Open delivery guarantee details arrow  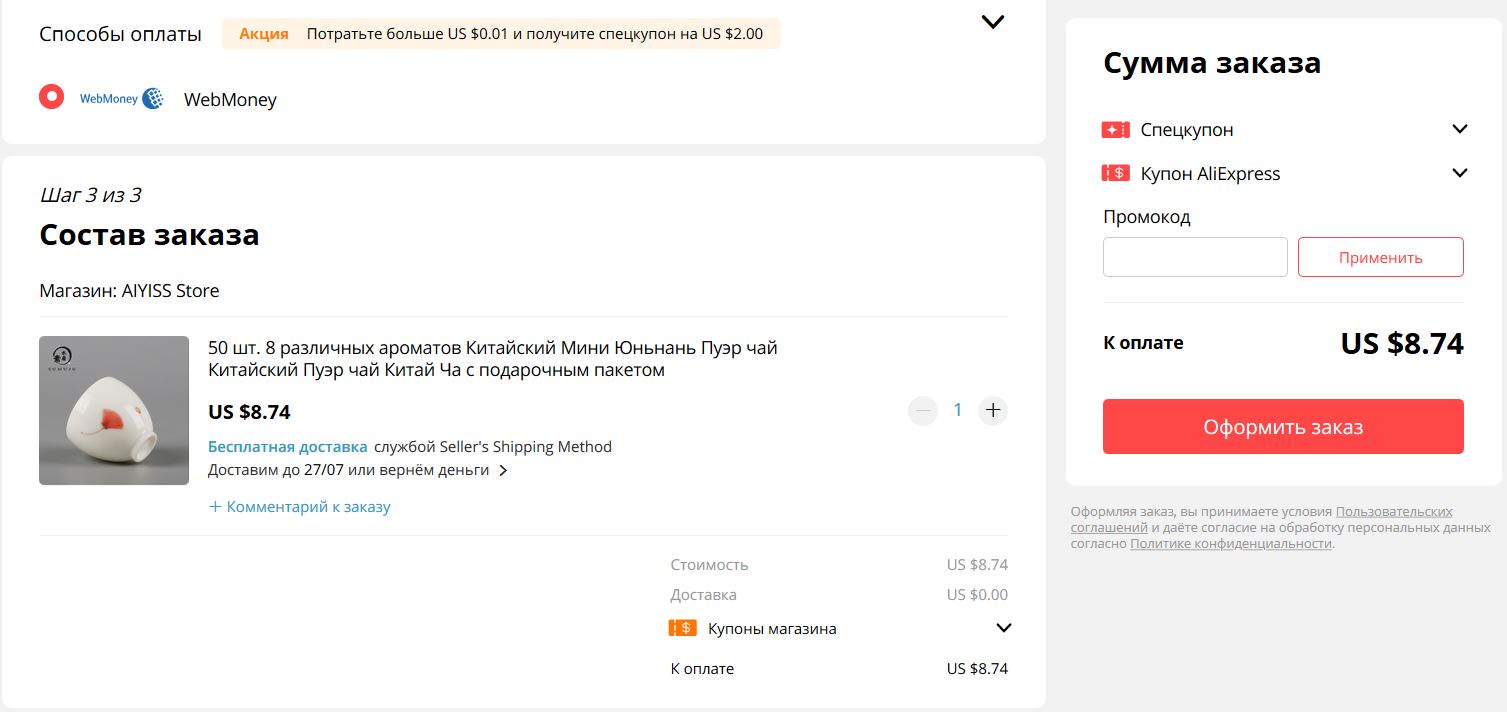tap(503, 470)
